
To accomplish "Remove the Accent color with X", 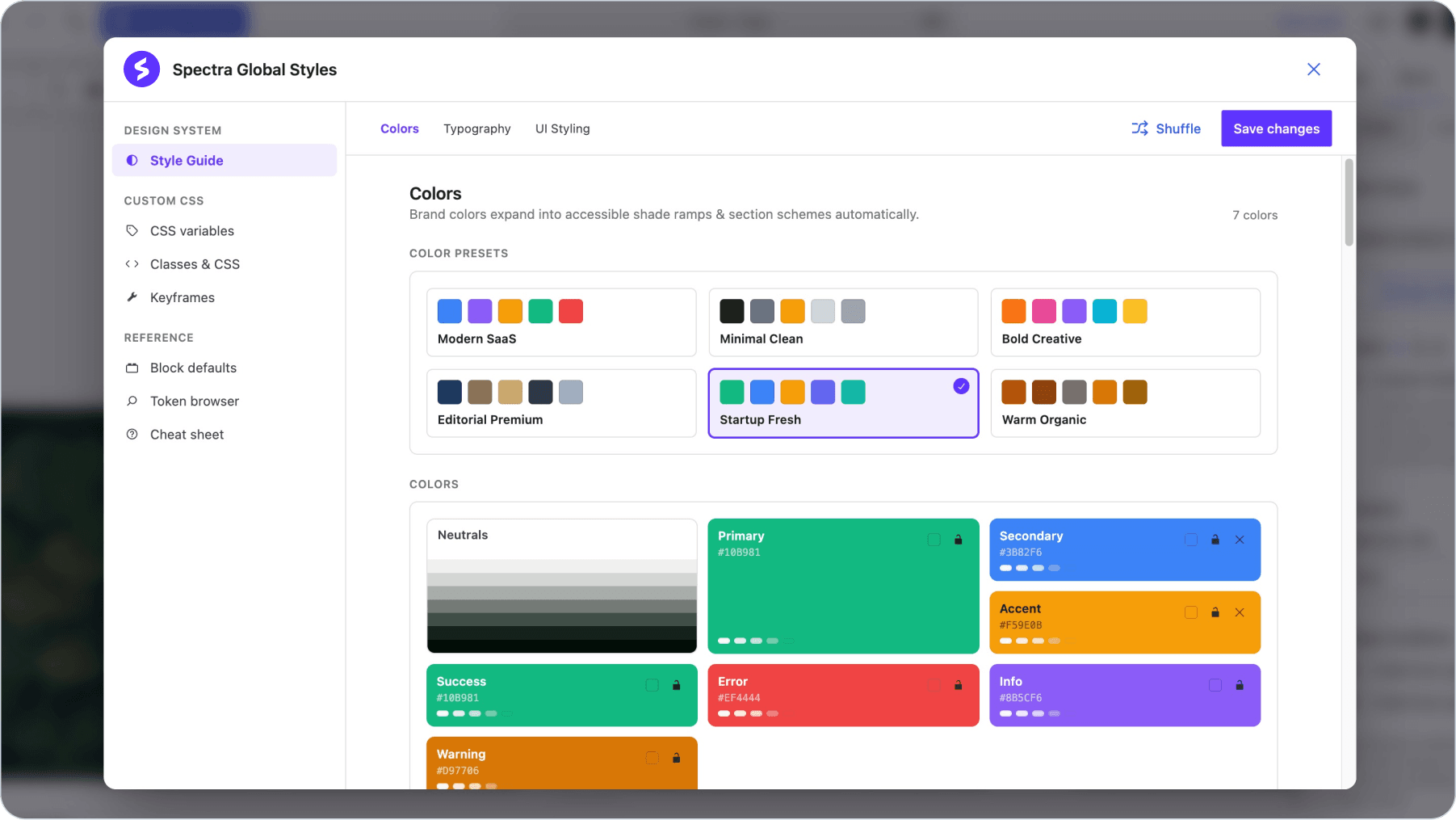I will click(1240, 612).
